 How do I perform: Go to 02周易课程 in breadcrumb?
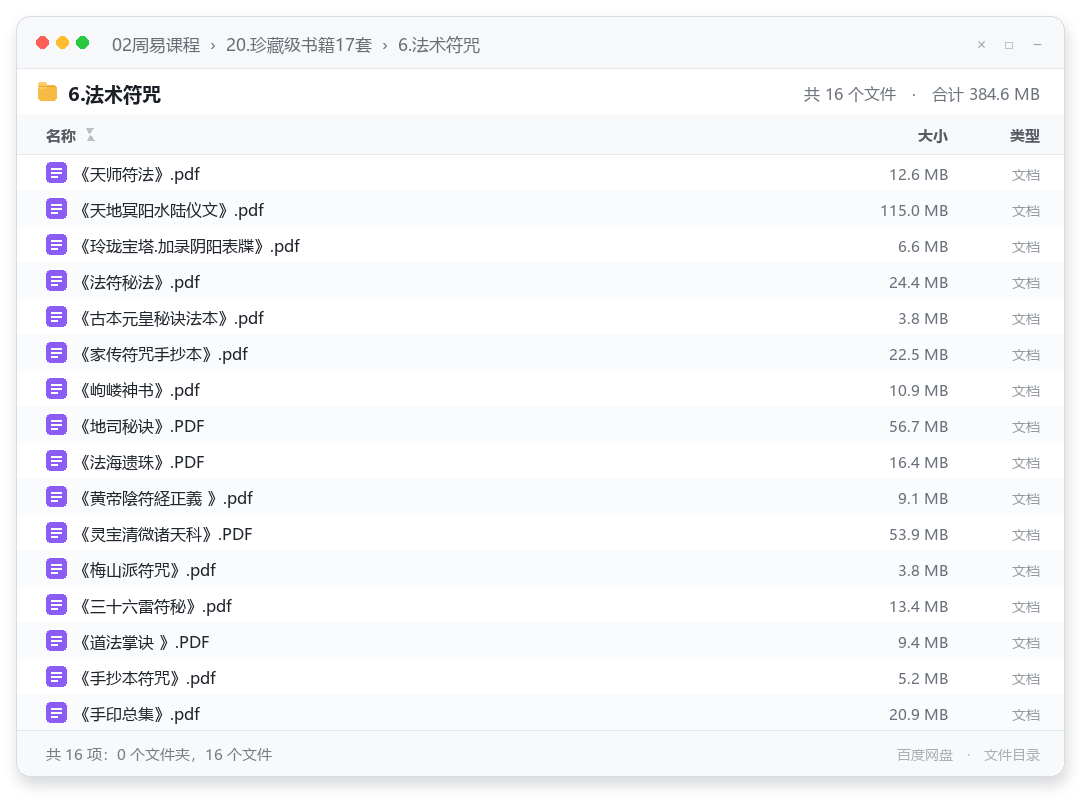(x=156, y=45)
